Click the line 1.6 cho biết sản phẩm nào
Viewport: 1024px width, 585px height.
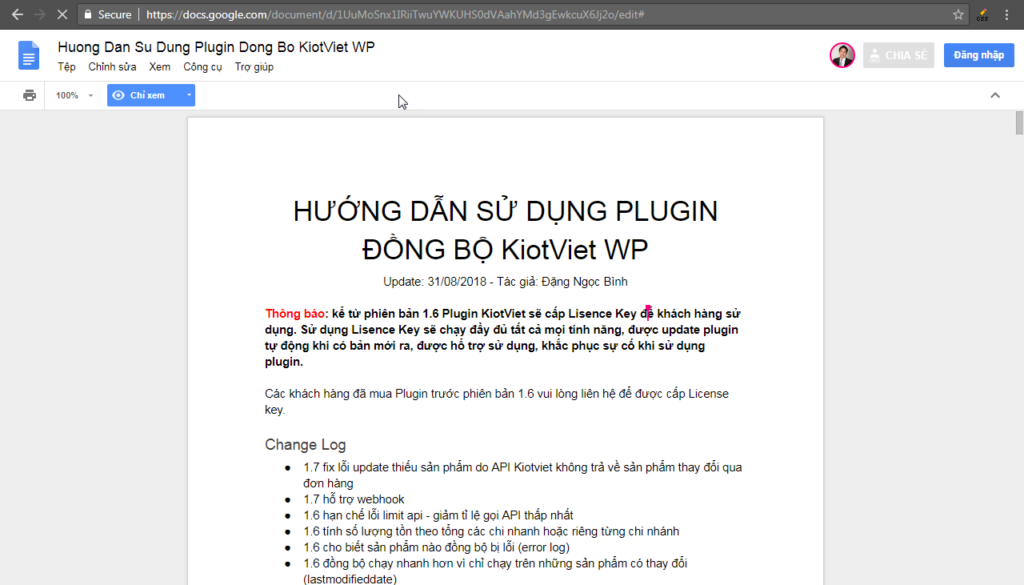point(436,547)
